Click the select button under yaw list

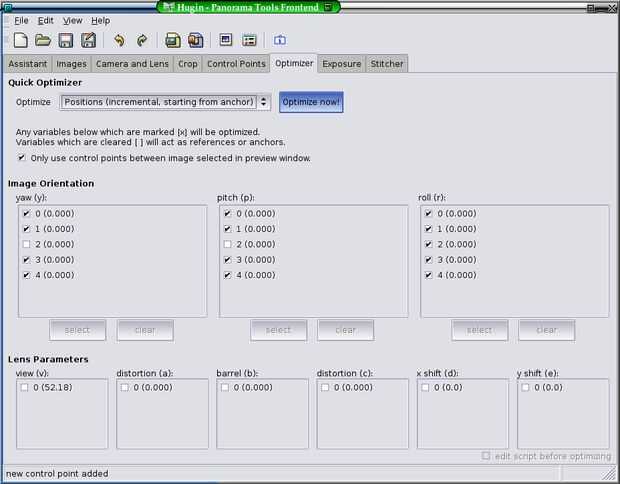pyautogui.click(x=78, y=330)
